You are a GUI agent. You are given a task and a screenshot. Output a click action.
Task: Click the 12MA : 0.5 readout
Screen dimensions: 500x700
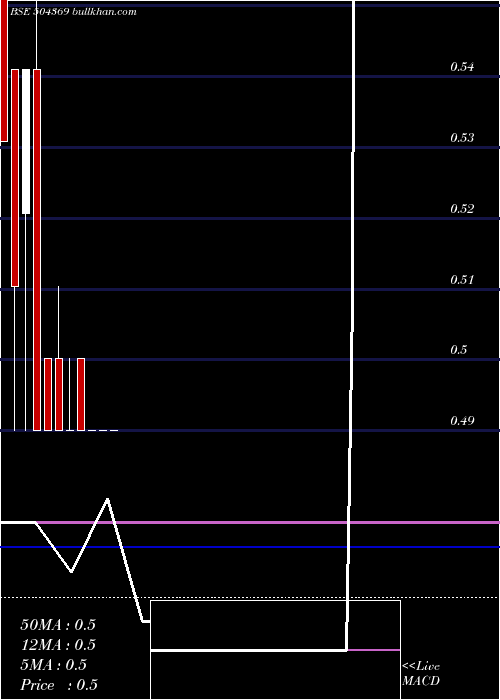(58, 645)
